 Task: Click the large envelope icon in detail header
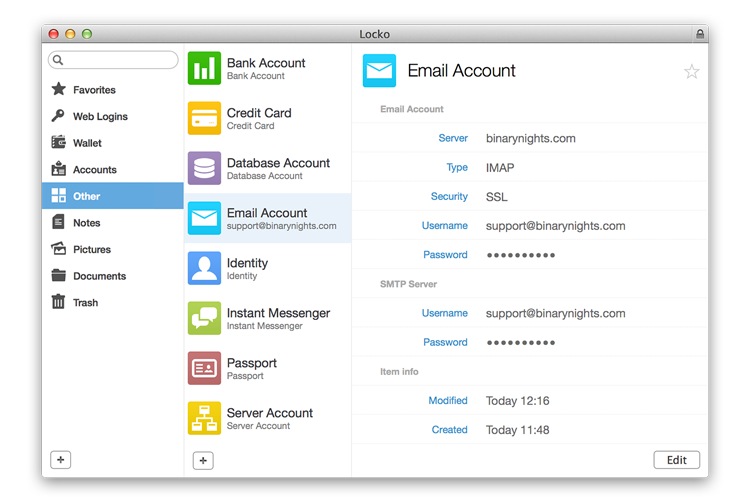379,71
